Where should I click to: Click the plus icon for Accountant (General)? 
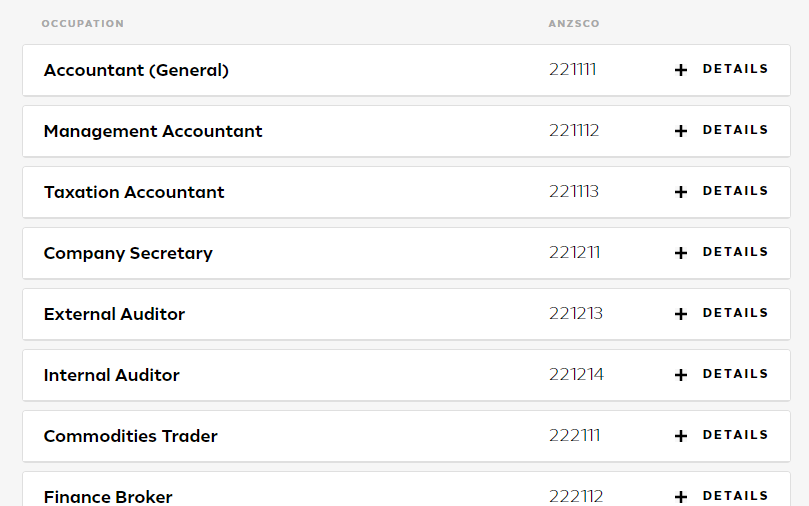tap(681, 70)
